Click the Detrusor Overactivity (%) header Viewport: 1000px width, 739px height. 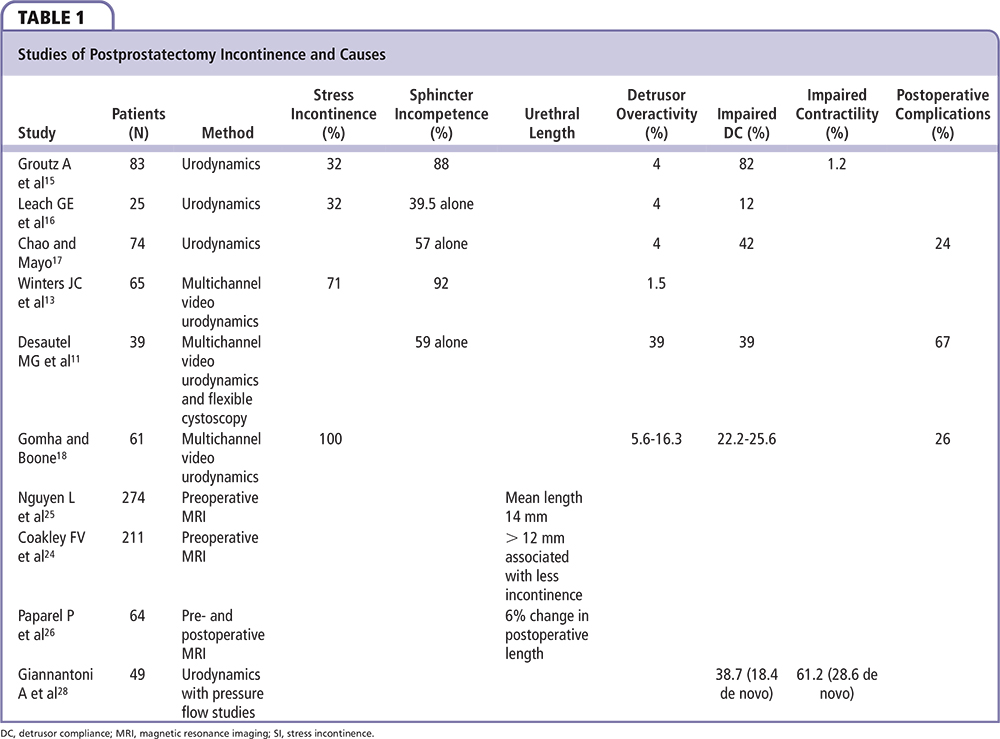pos(656,114)
